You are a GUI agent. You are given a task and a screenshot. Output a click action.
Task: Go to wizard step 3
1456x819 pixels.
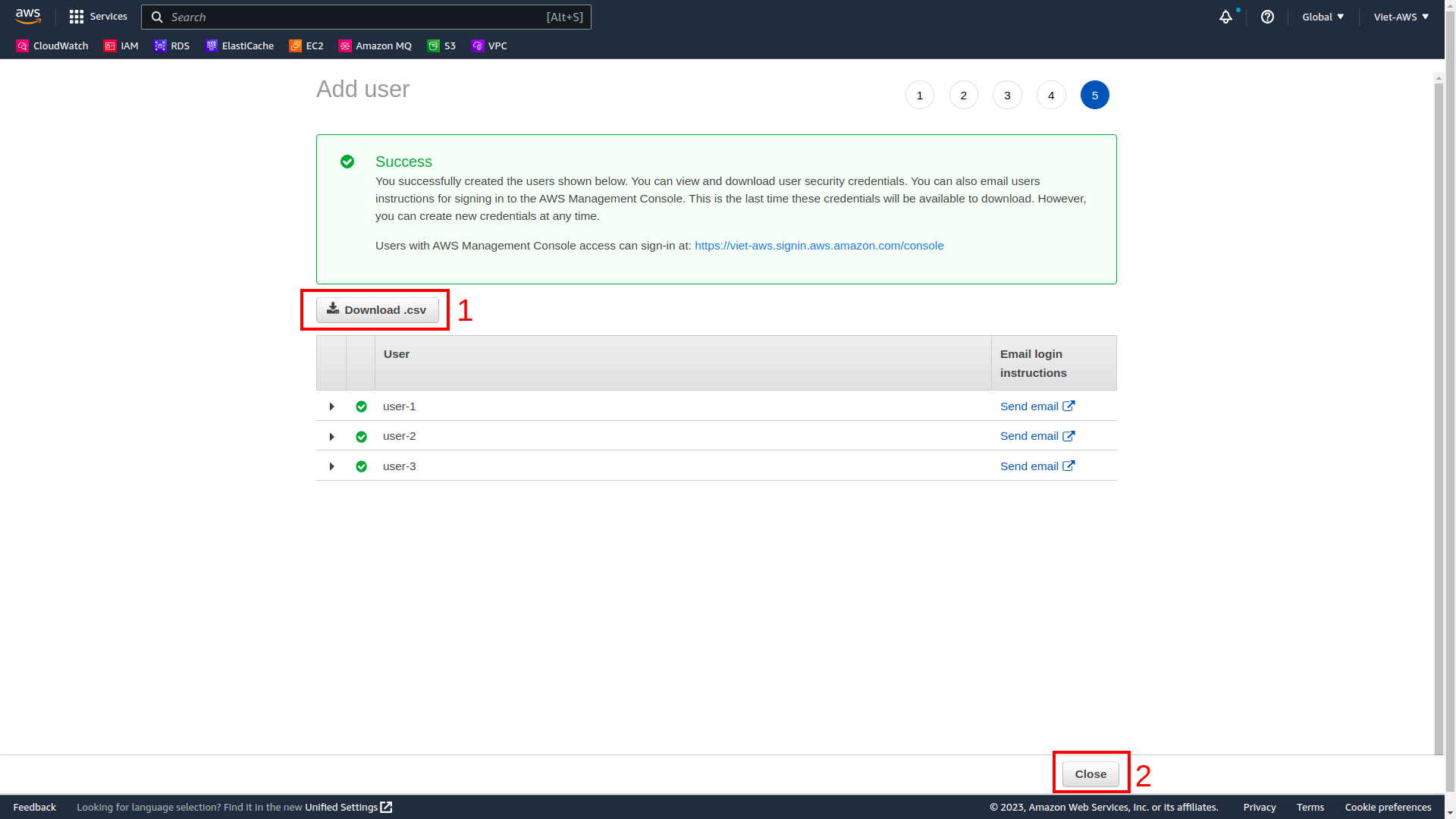(x=1007, y=95)
